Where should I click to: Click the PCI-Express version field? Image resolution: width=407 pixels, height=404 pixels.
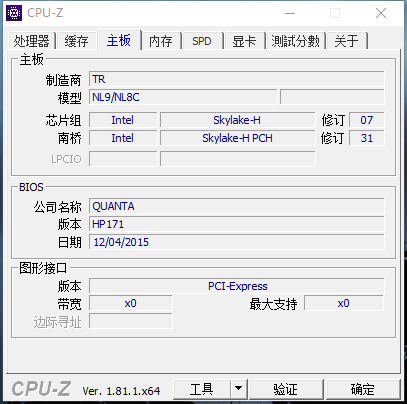click(237, 286)
